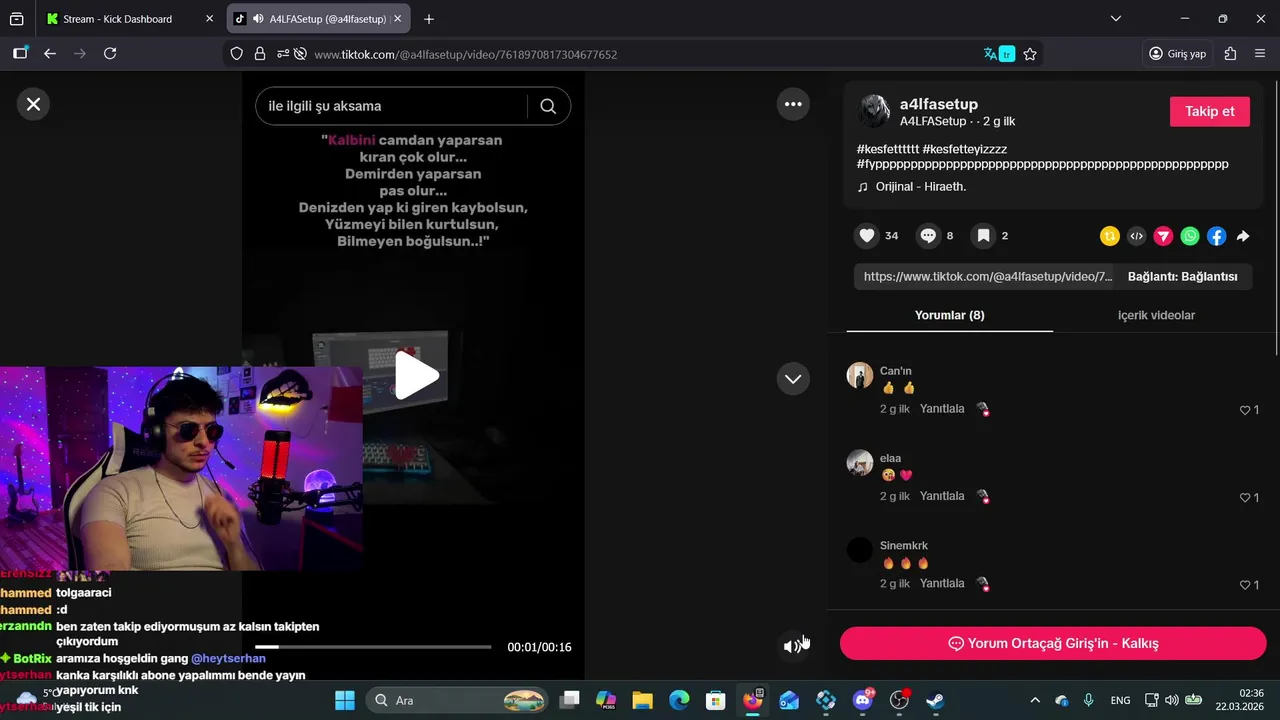Close the TikTok video viewer with the X

click(x=33, y=104)
